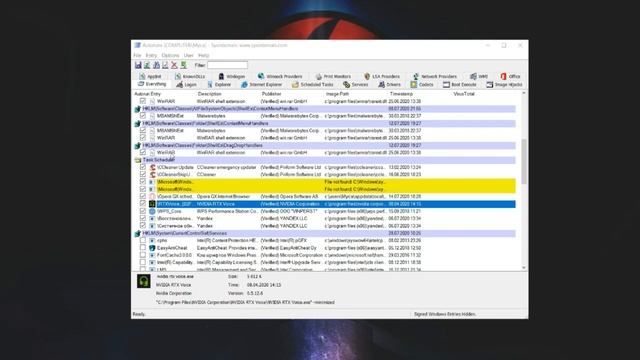Image resolution: width=640 pixels, height=360 pixels.
Task: Open the File menu
Action: pos(137,56)
